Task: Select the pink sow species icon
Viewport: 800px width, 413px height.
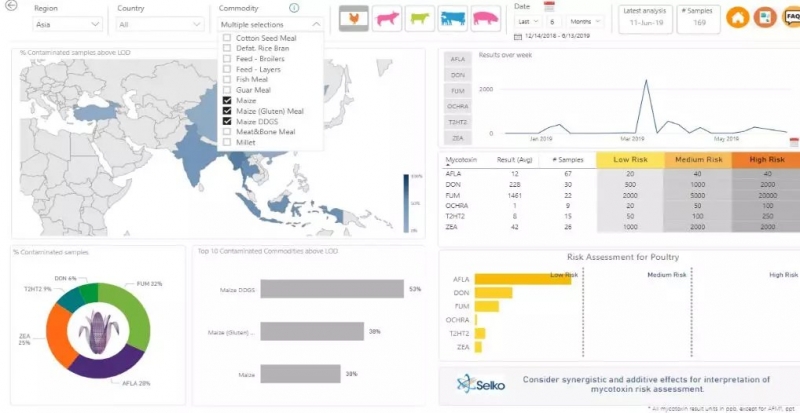Action: [485, 18]
